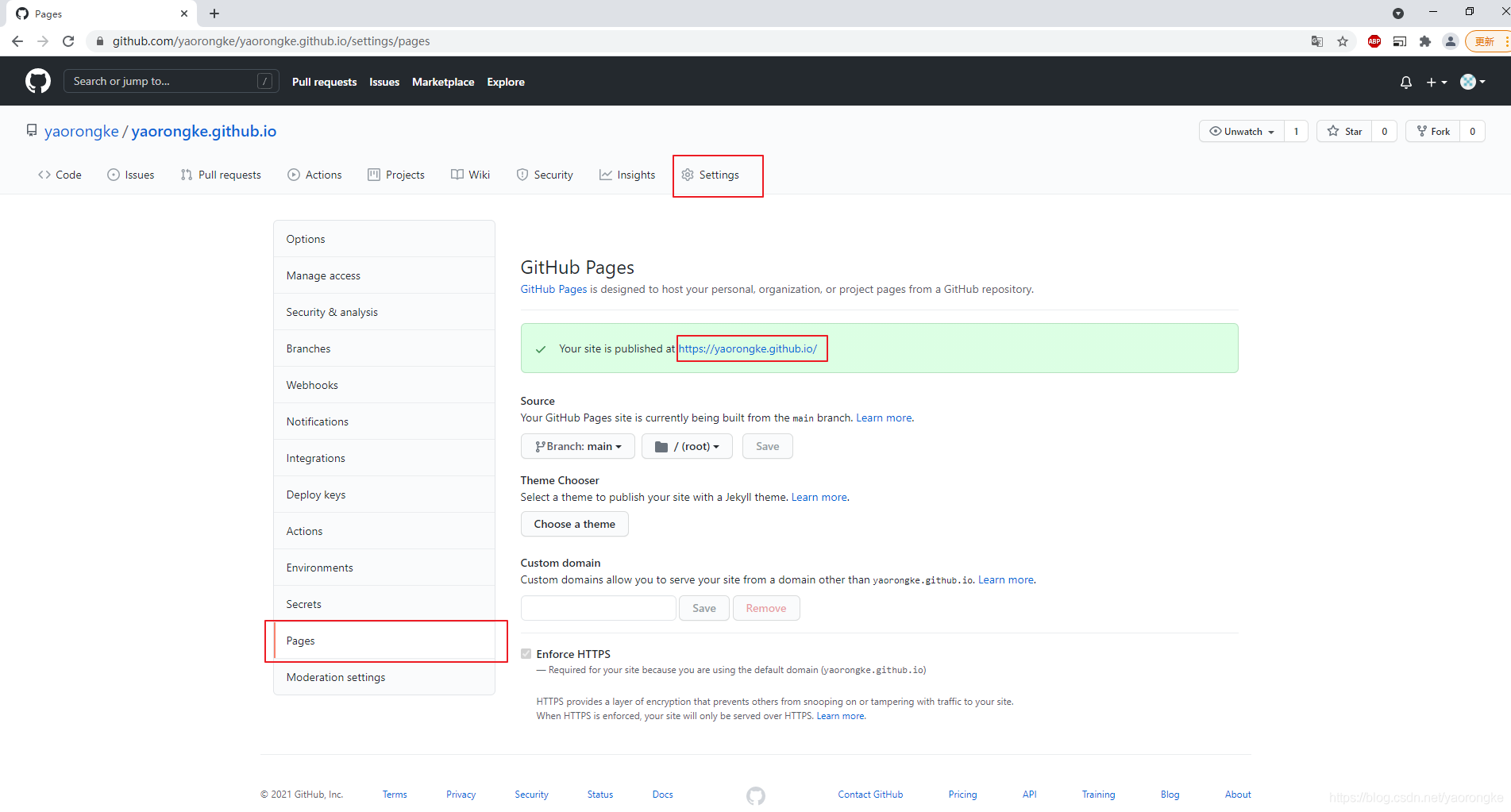
Task: Open the user avatar menu dropdown
Action: [1472, 82]
